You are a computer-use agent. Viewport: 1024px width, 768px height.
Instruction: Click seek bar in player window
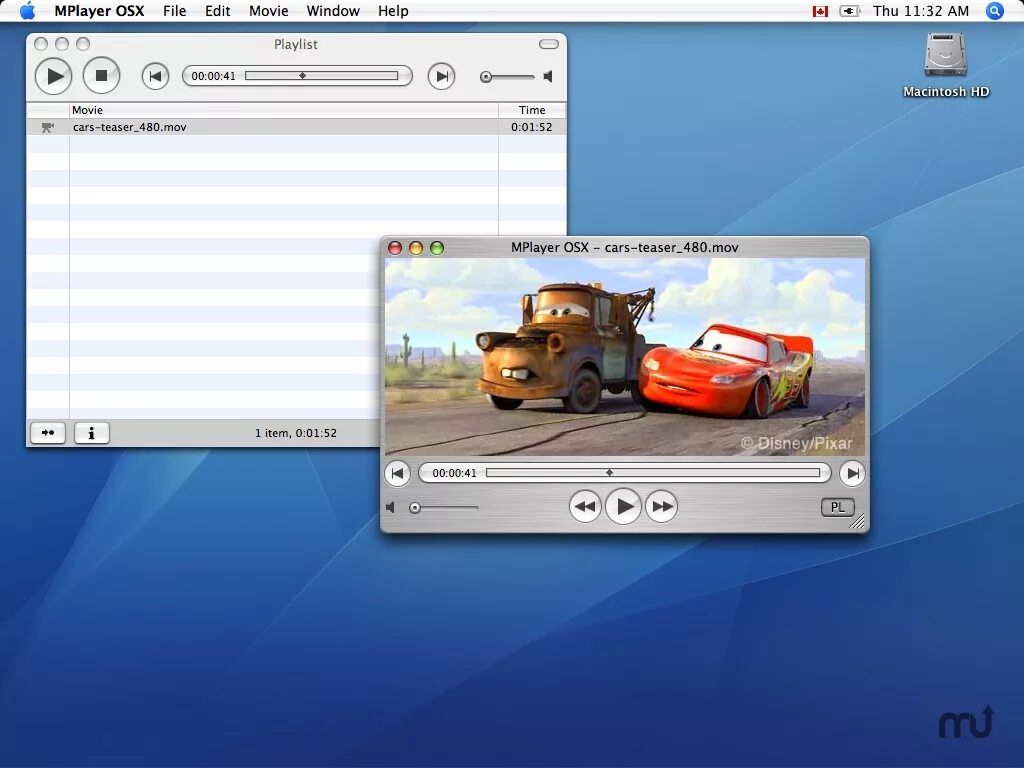point(653,473)
